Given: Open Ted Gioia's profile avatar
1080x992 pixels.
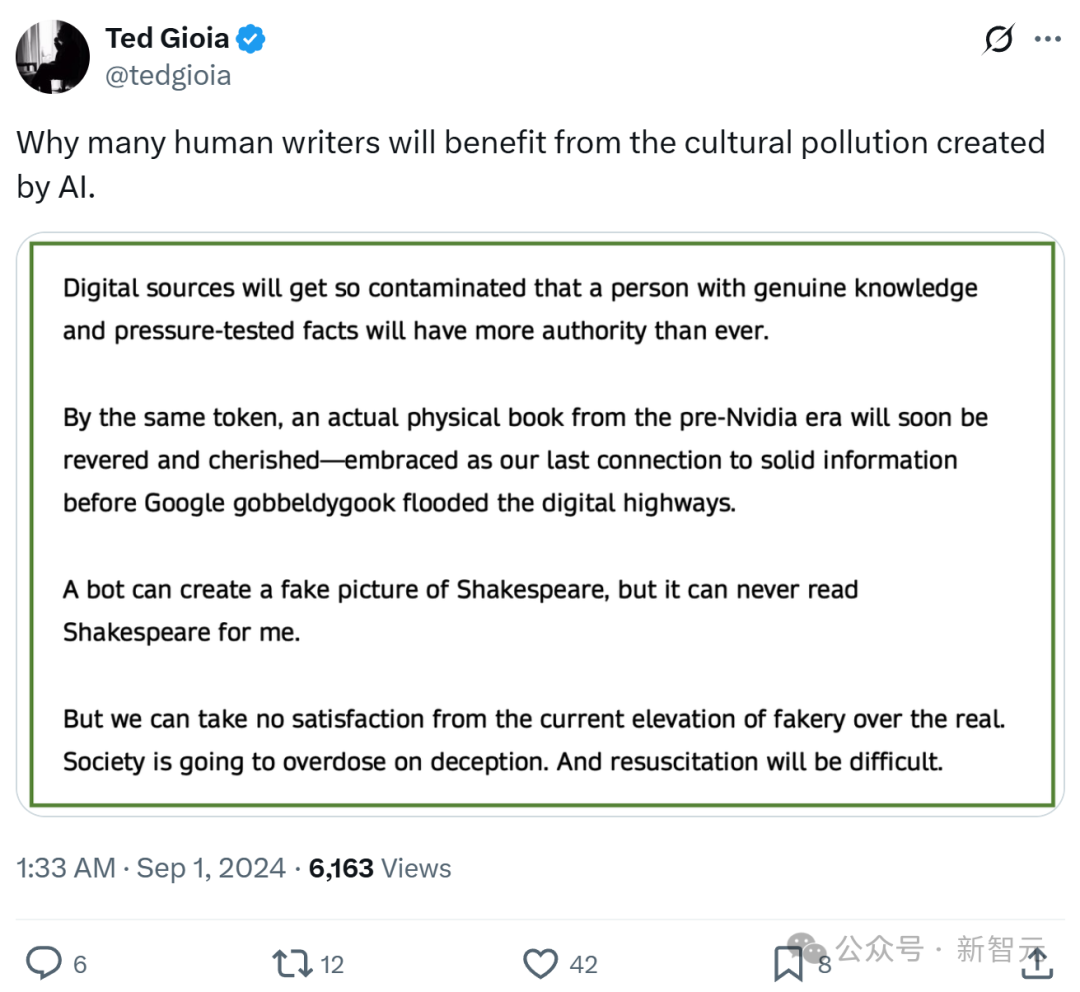Looking at the screenshot, I should point(53,57).
